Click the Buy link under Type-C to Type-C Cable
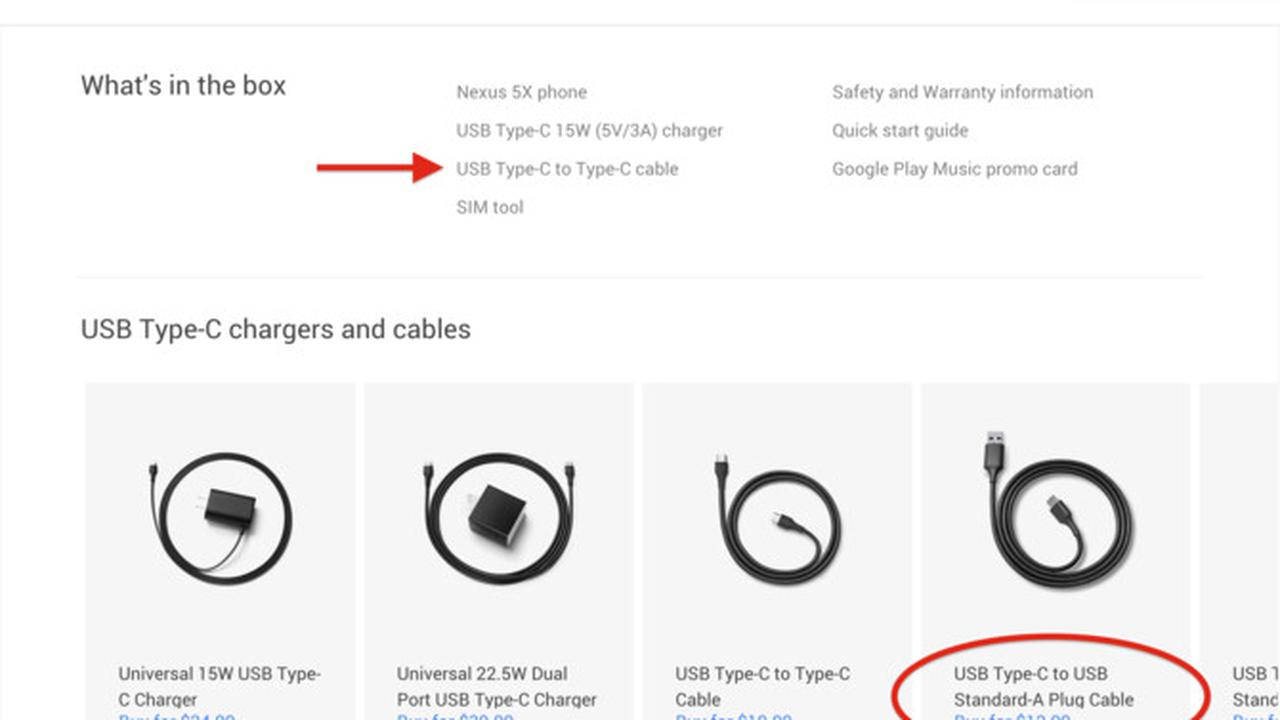The width and height of the screenshot is (1280, 720). point(734,716)
